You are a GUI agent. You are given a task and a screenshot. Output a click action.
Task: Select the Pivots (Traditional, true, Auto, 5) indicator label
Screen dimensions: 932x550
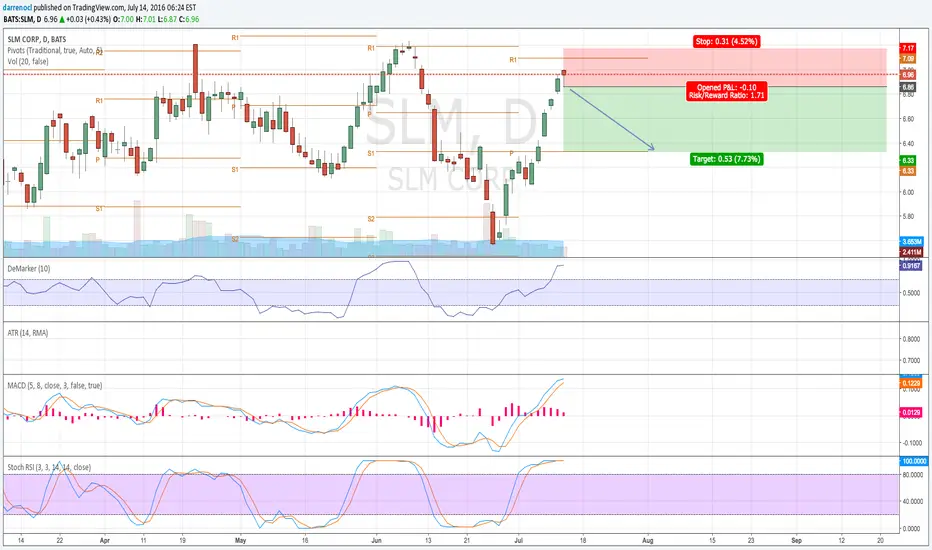[55, 51]
